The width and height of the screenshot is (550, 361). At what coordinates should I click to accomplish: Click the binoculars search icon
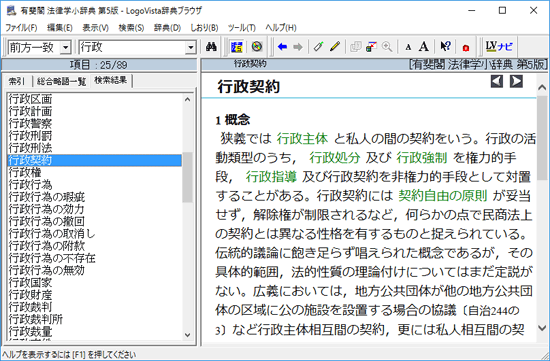point(211,47)
